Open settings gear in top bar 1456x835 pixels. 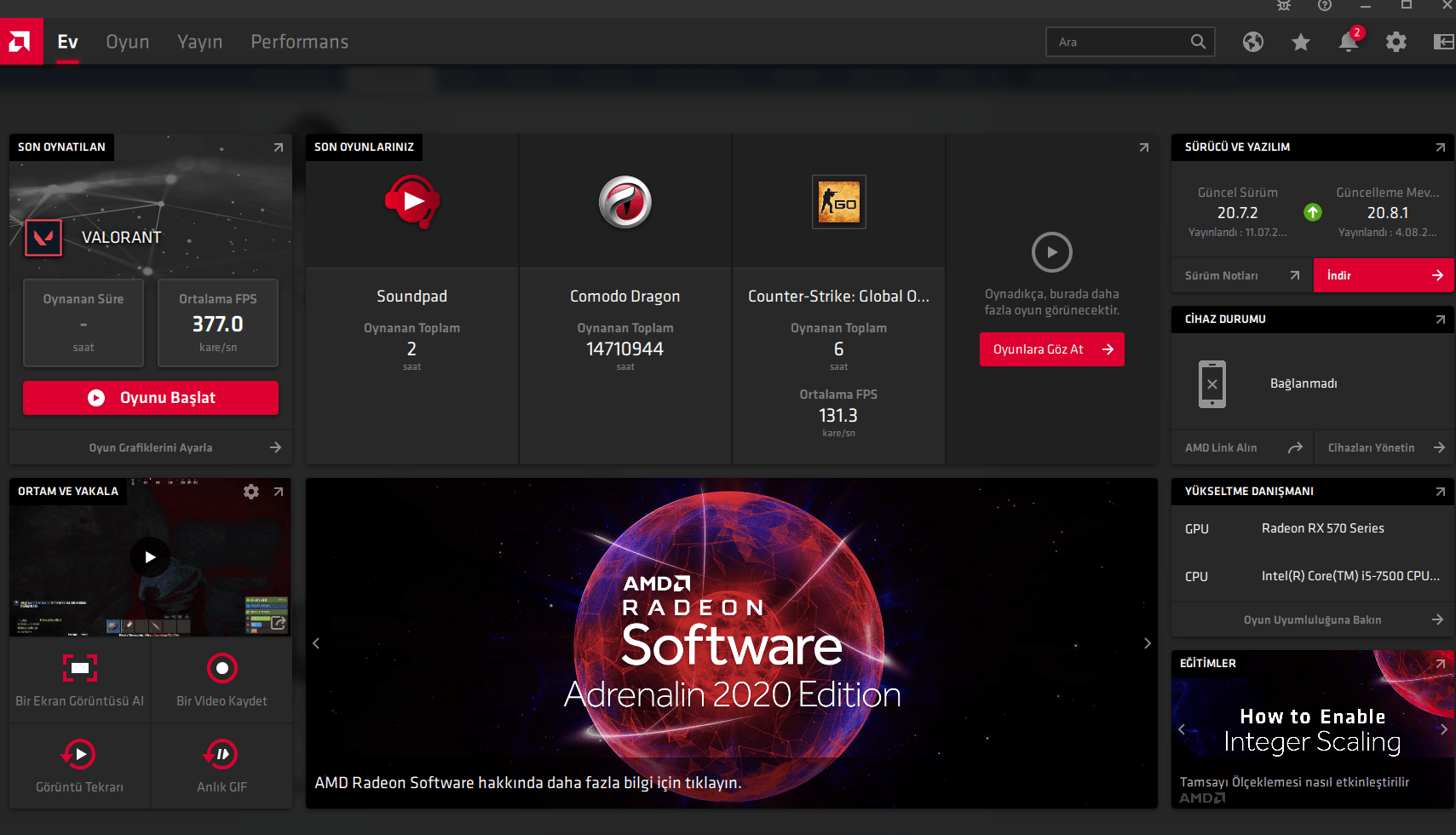pos(1396,42)
